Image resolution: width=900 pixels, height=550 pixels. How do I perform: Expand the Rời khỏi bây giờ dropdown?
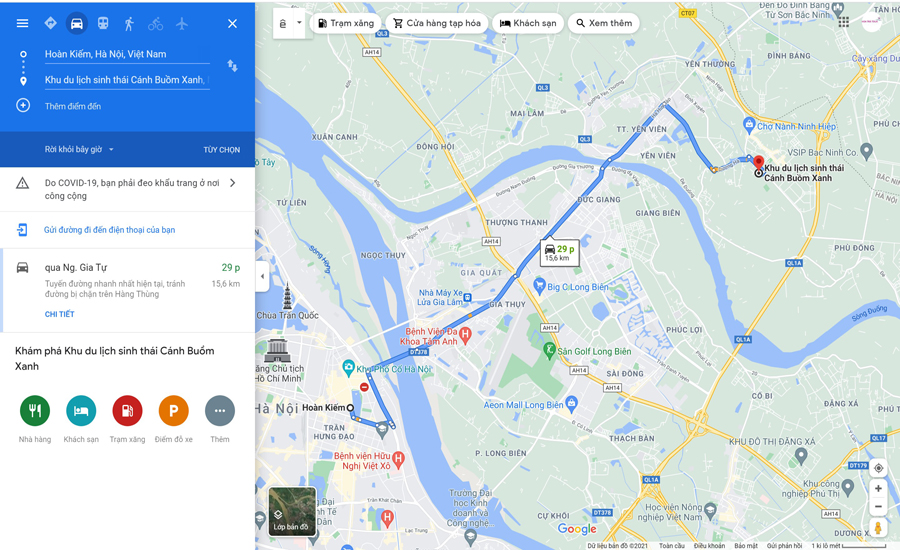tap(79, 149)
